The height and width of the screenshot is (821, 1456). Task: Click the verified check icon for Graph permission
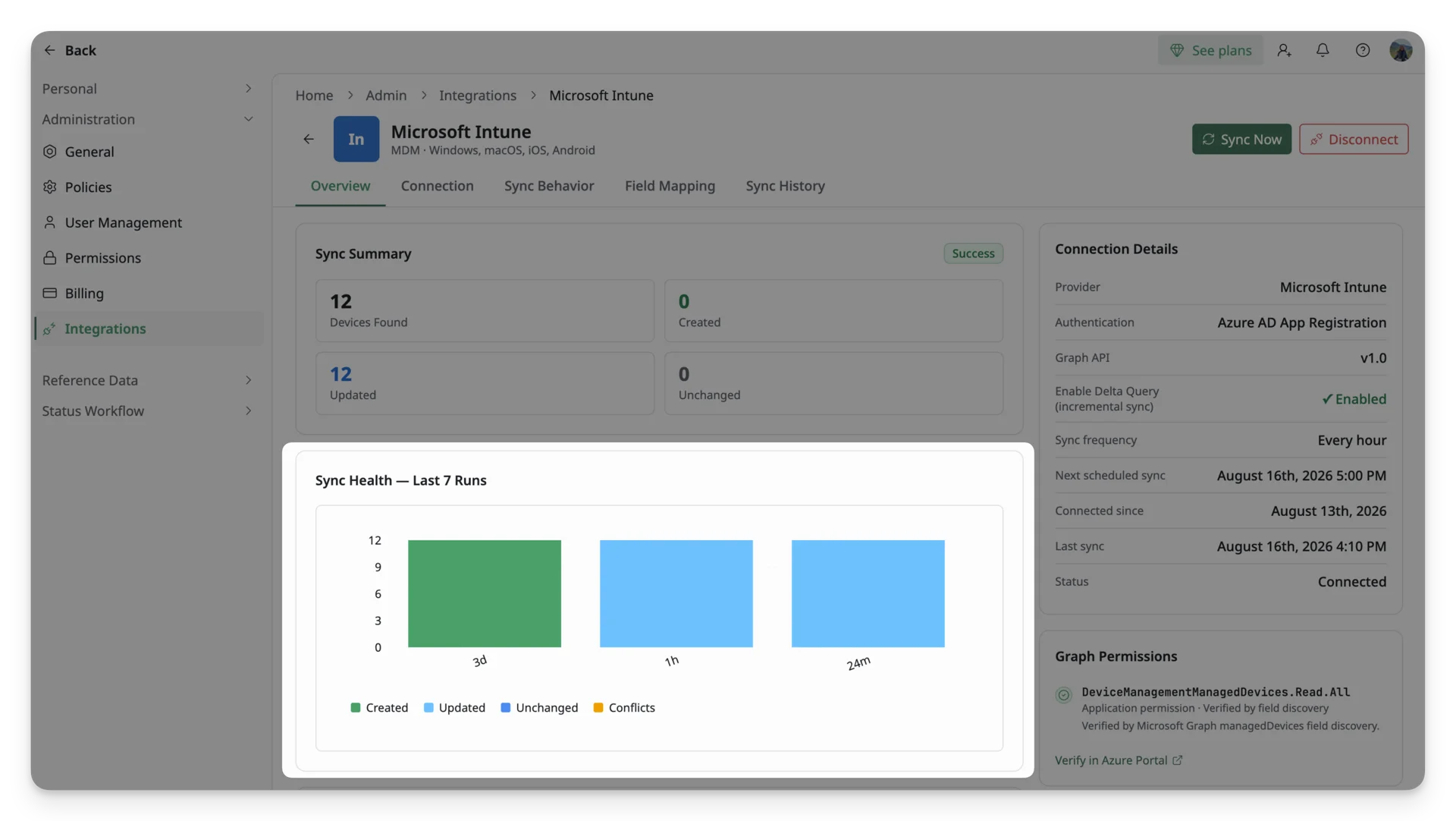pyautogui.click(x=1063, y=695)
